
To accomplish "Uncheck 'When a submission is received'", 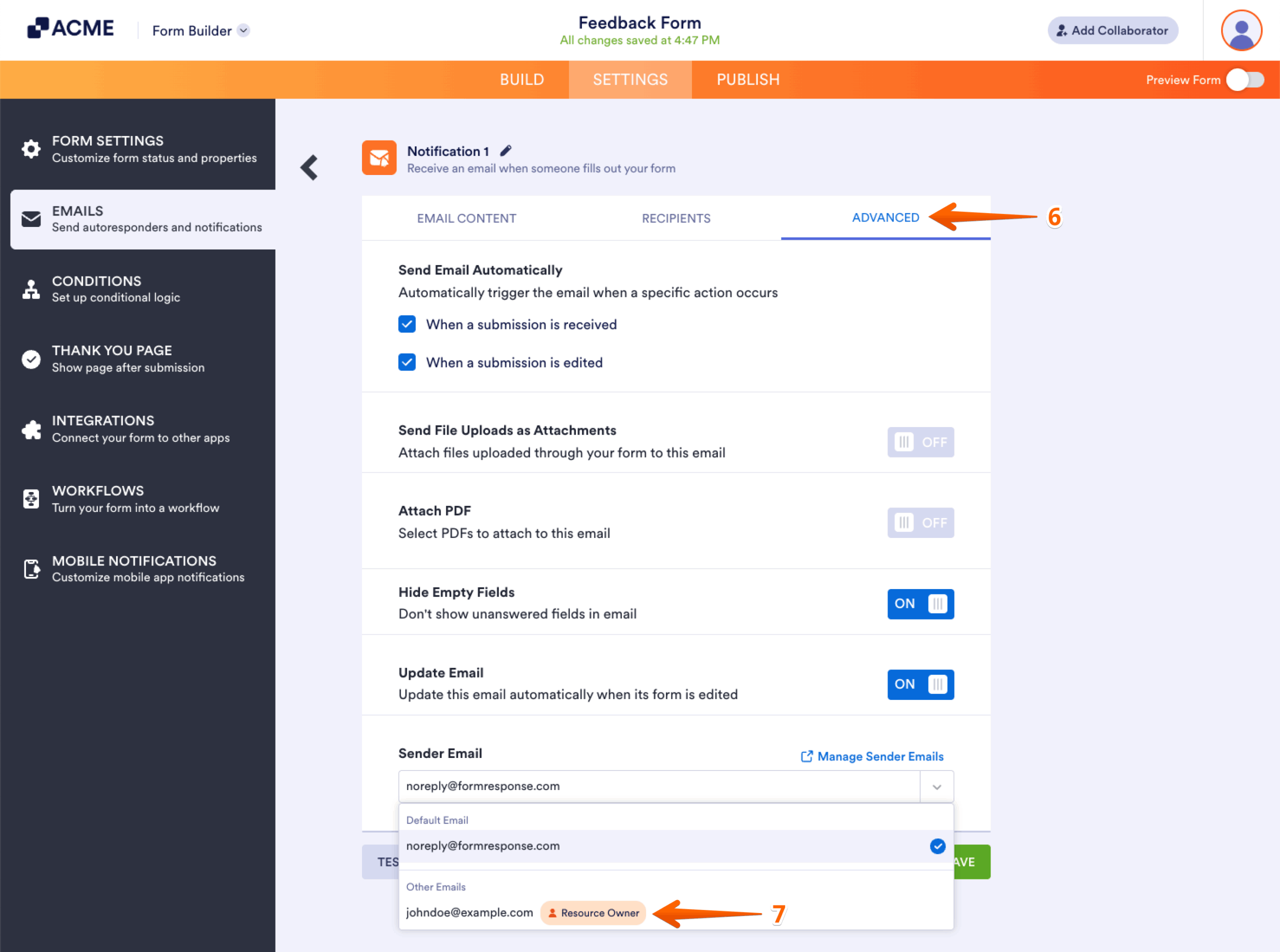I will [407, 324].
